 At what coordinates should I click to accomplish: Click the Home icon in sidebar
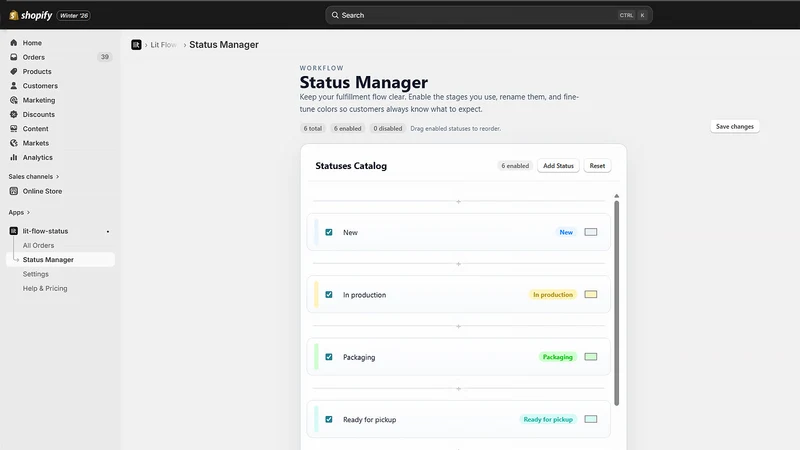coord(14,43)
